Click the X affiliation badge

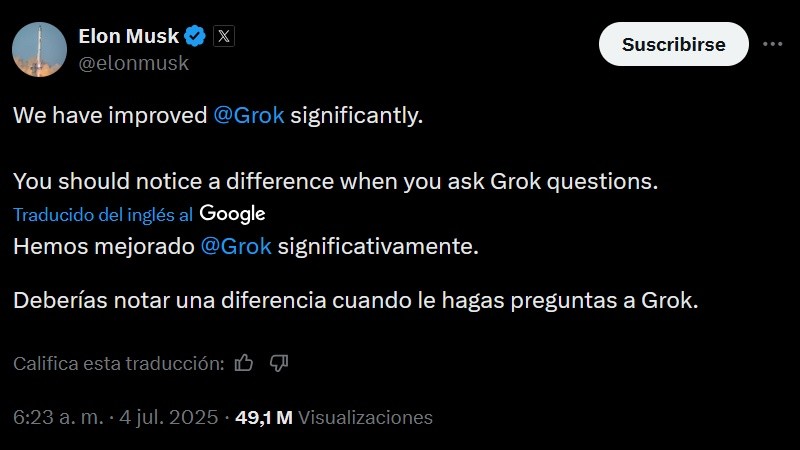point(224,37)
